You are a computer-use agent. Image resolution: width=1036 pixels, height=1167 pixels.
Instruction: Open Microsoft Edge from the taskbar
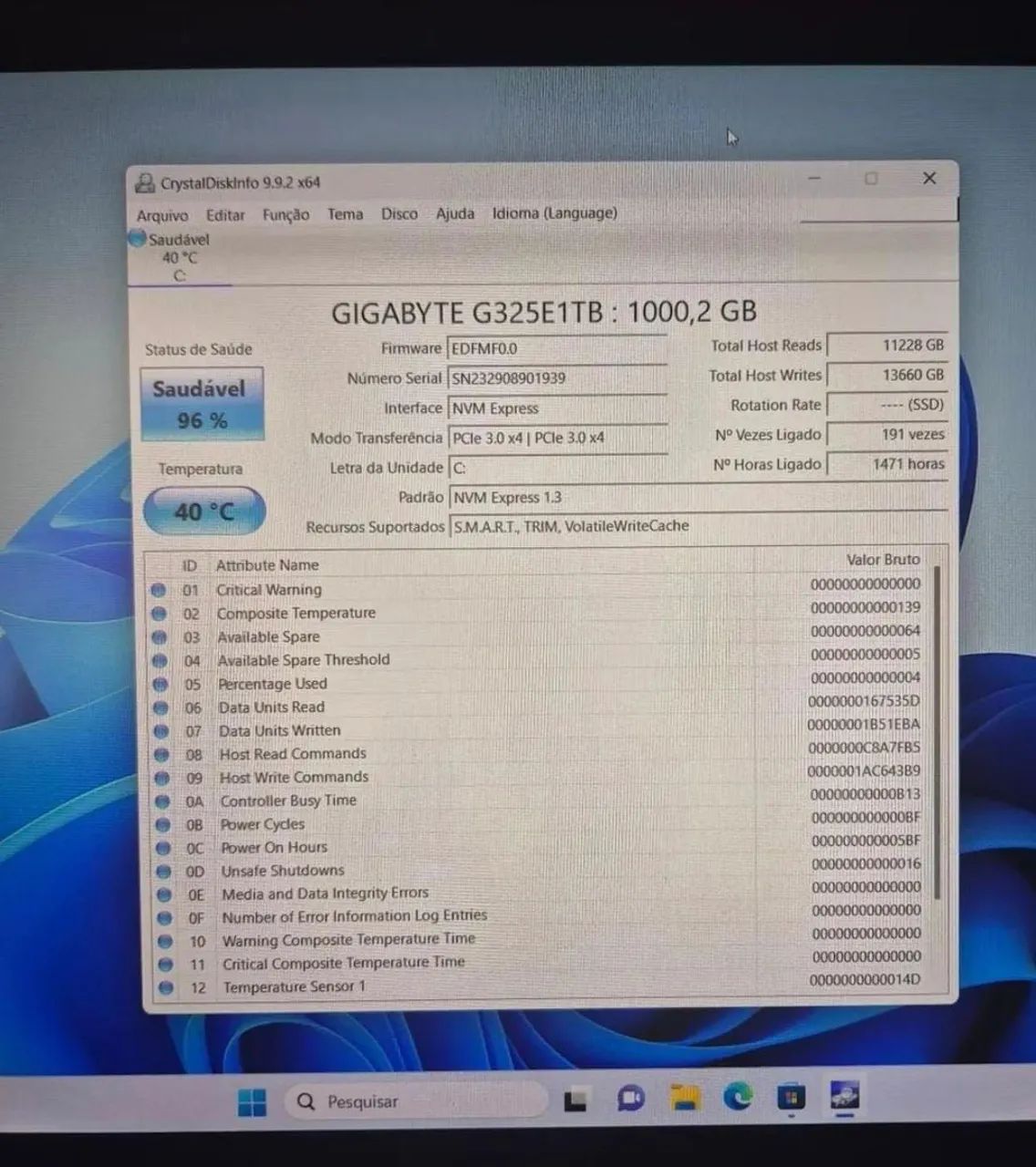tap(738, 1098)
